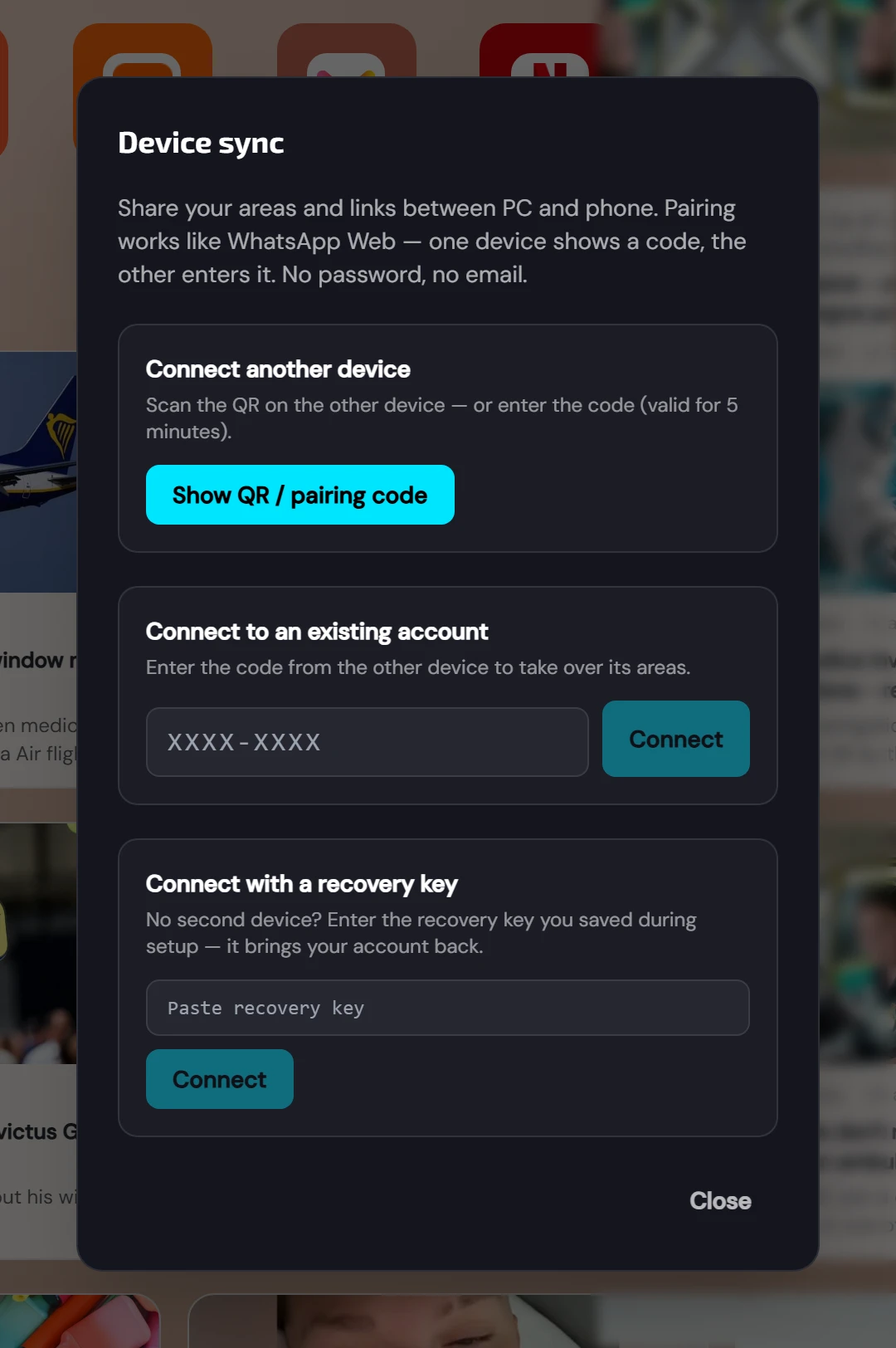The image size is (896, 1348).
Task: Click the 'Connect with a recovery key' heading
Action: point(301,884)
